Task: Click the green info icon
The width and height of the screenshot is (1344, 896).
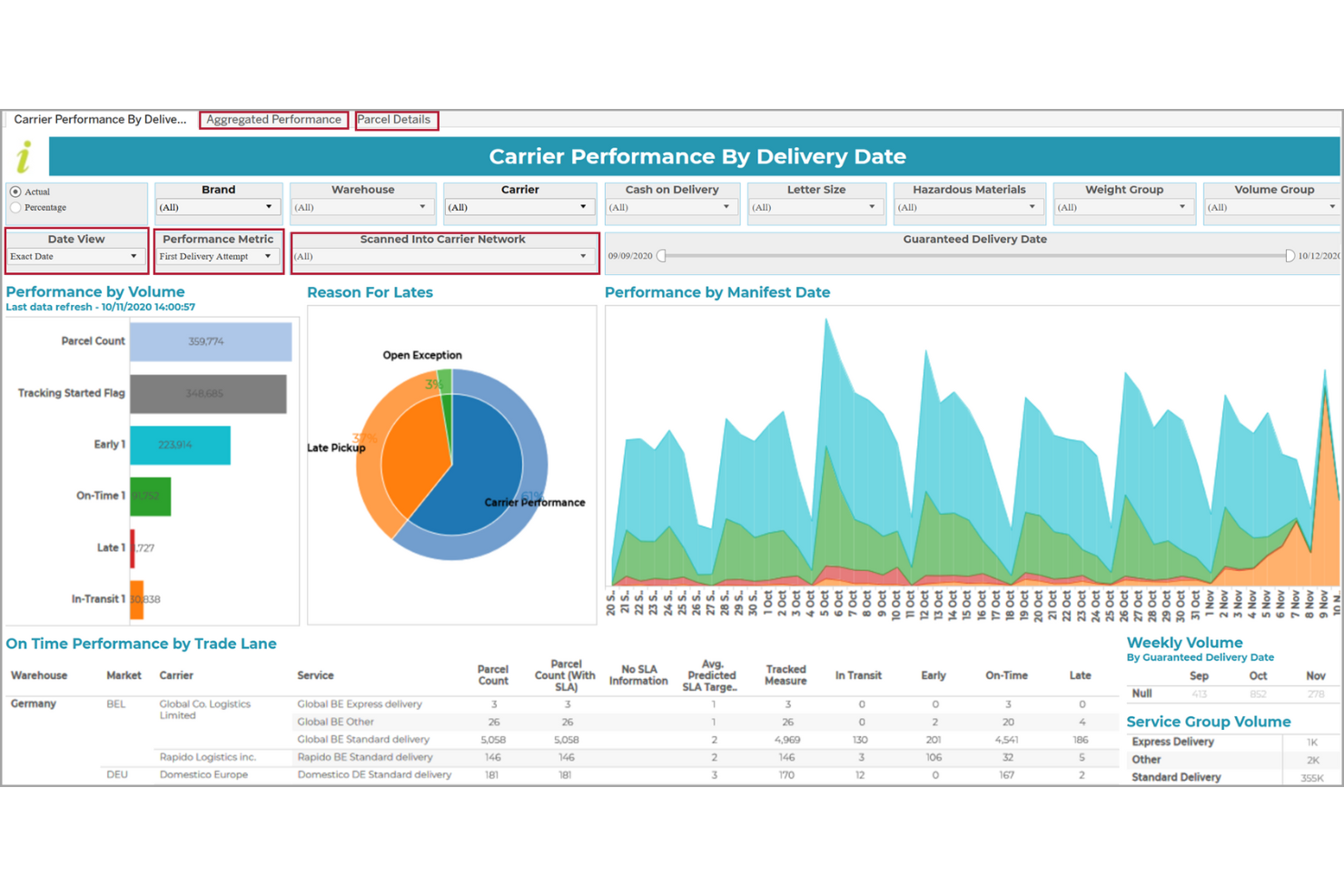Action: [25, 157]
